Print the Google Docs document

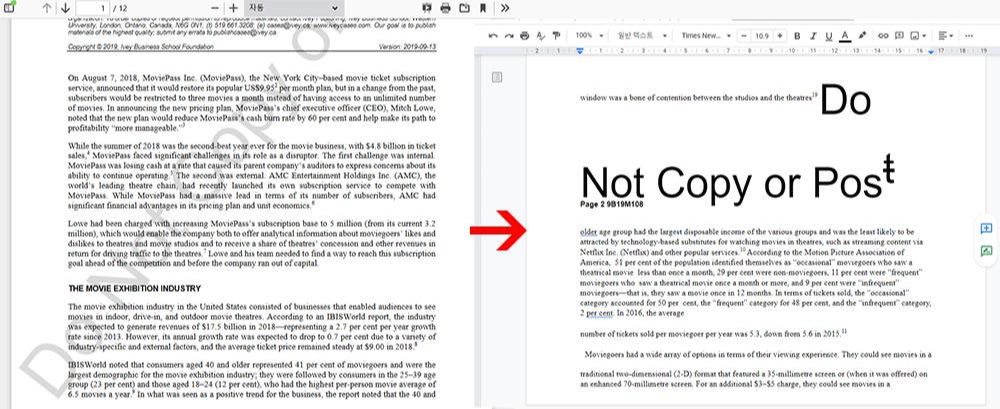tap(524, 36)
